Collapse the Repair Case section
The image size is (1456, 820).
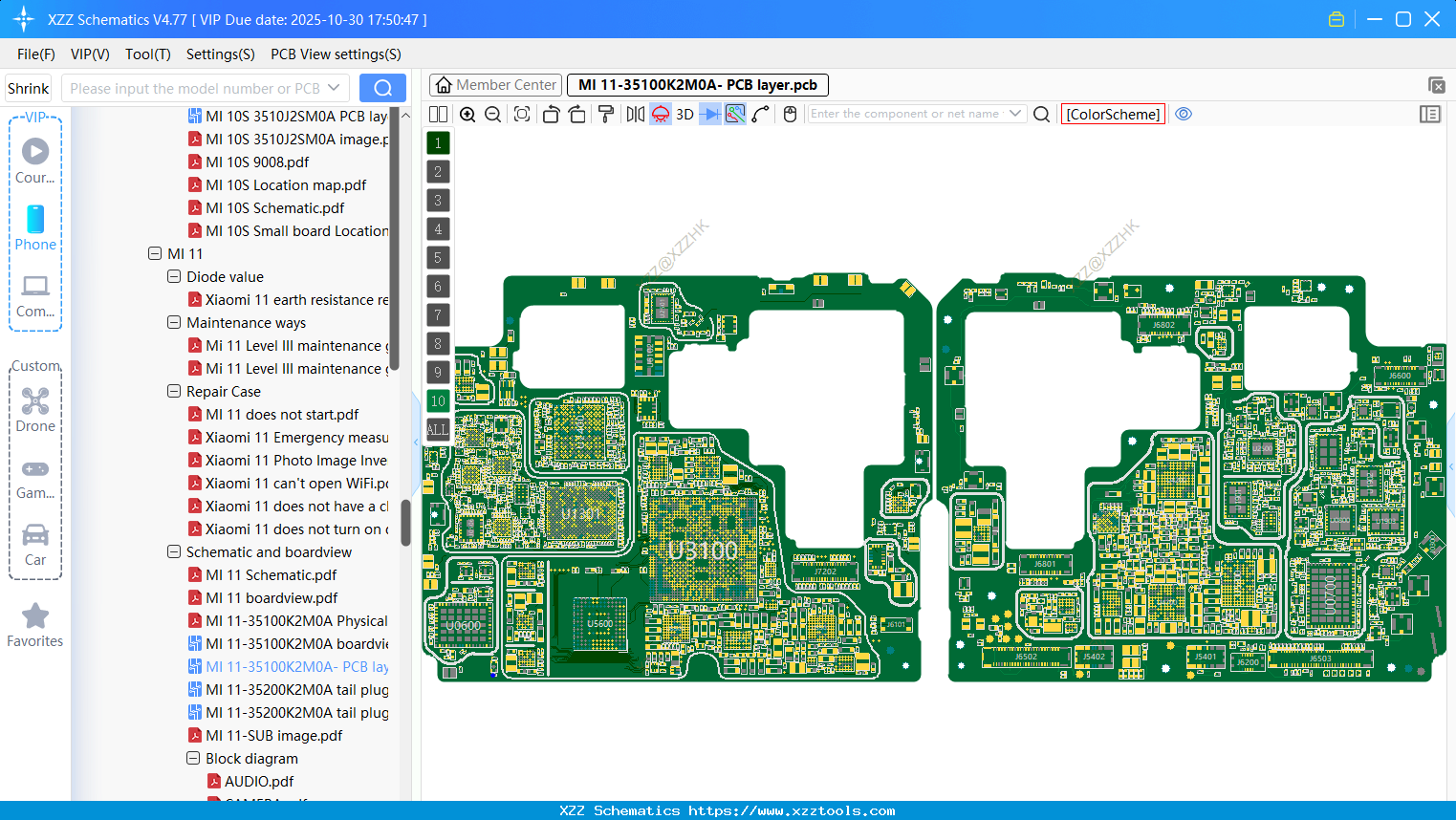(x=174, y=391)
